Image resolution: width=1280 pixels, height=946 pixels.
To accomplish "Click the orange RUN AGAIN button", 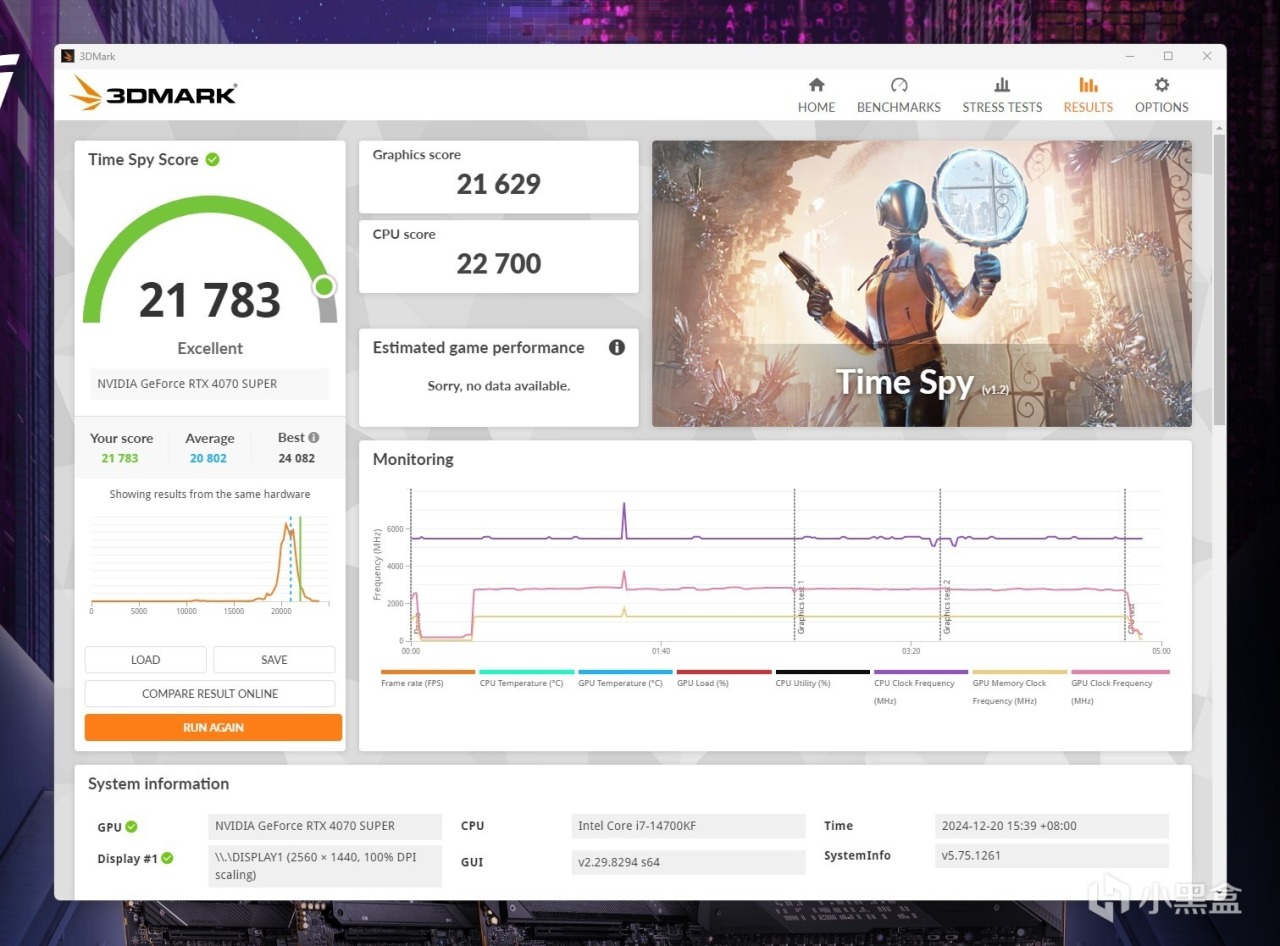I will (213, 728).
